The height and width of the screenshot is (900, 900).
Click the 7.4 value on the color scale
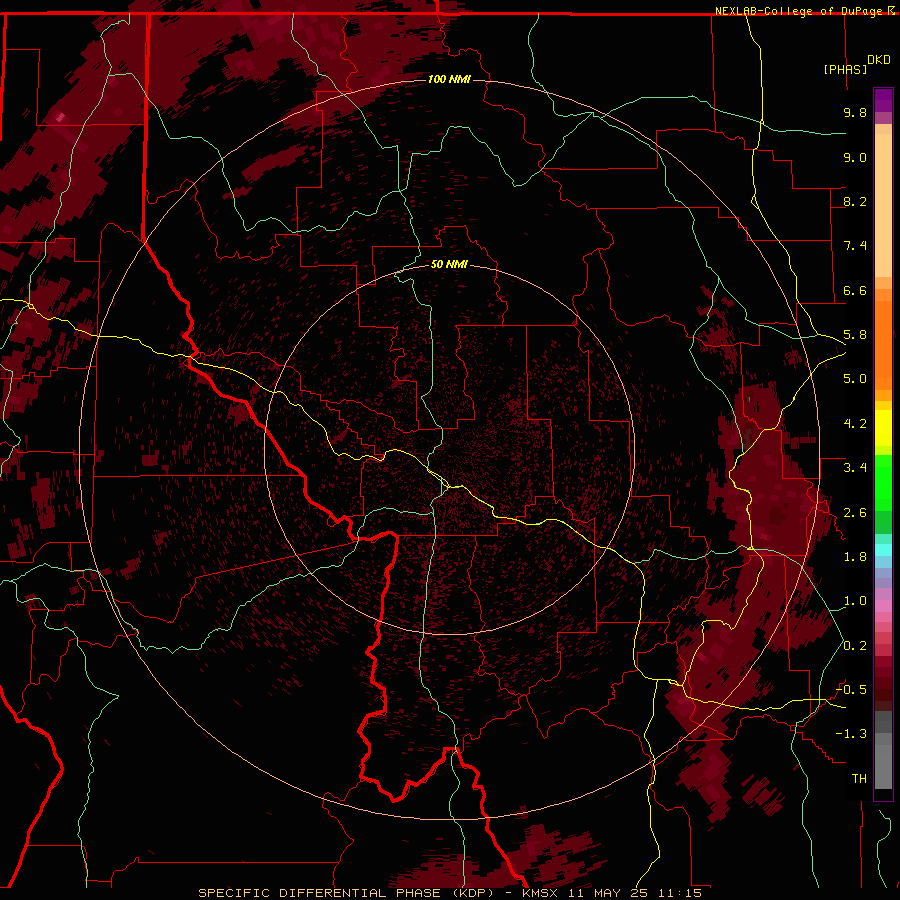[x=855, y=246]
